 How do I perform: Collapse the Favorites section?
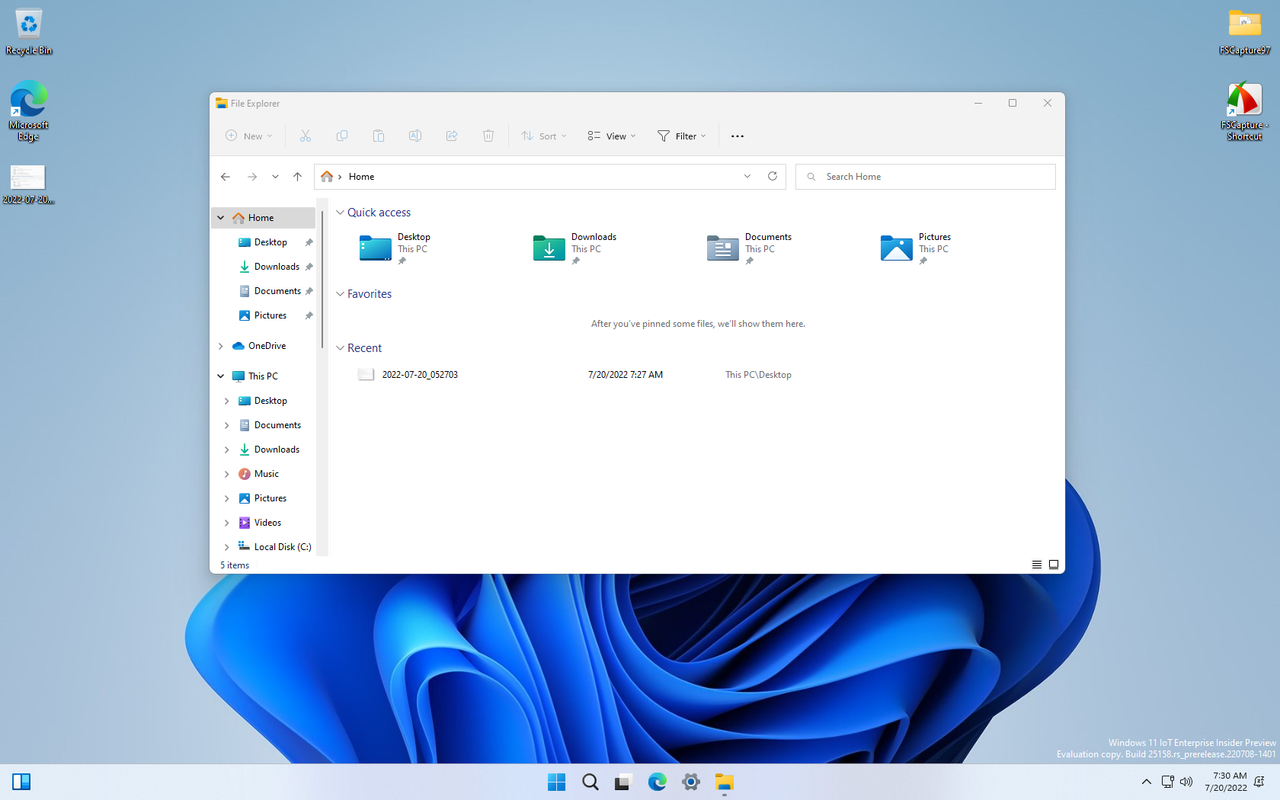340,294
